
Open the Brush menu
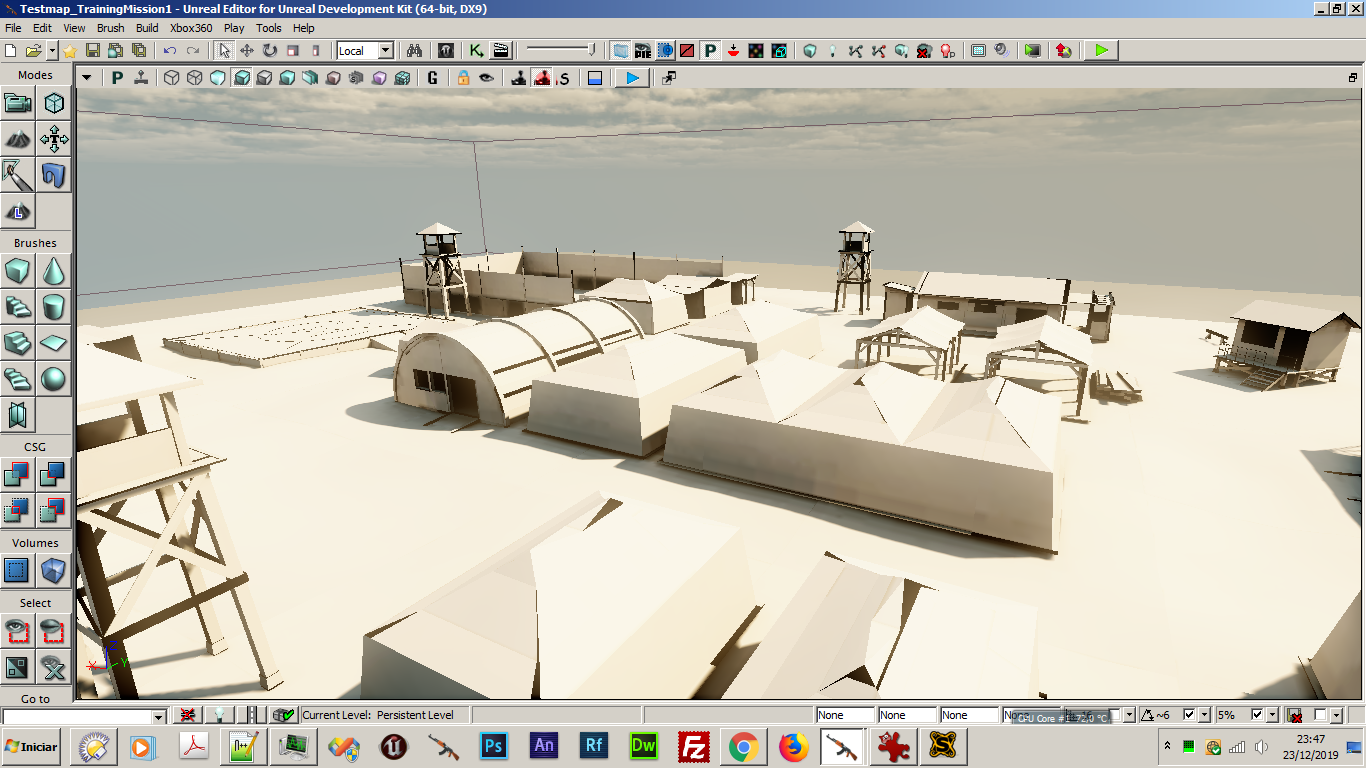coord(110,28)
